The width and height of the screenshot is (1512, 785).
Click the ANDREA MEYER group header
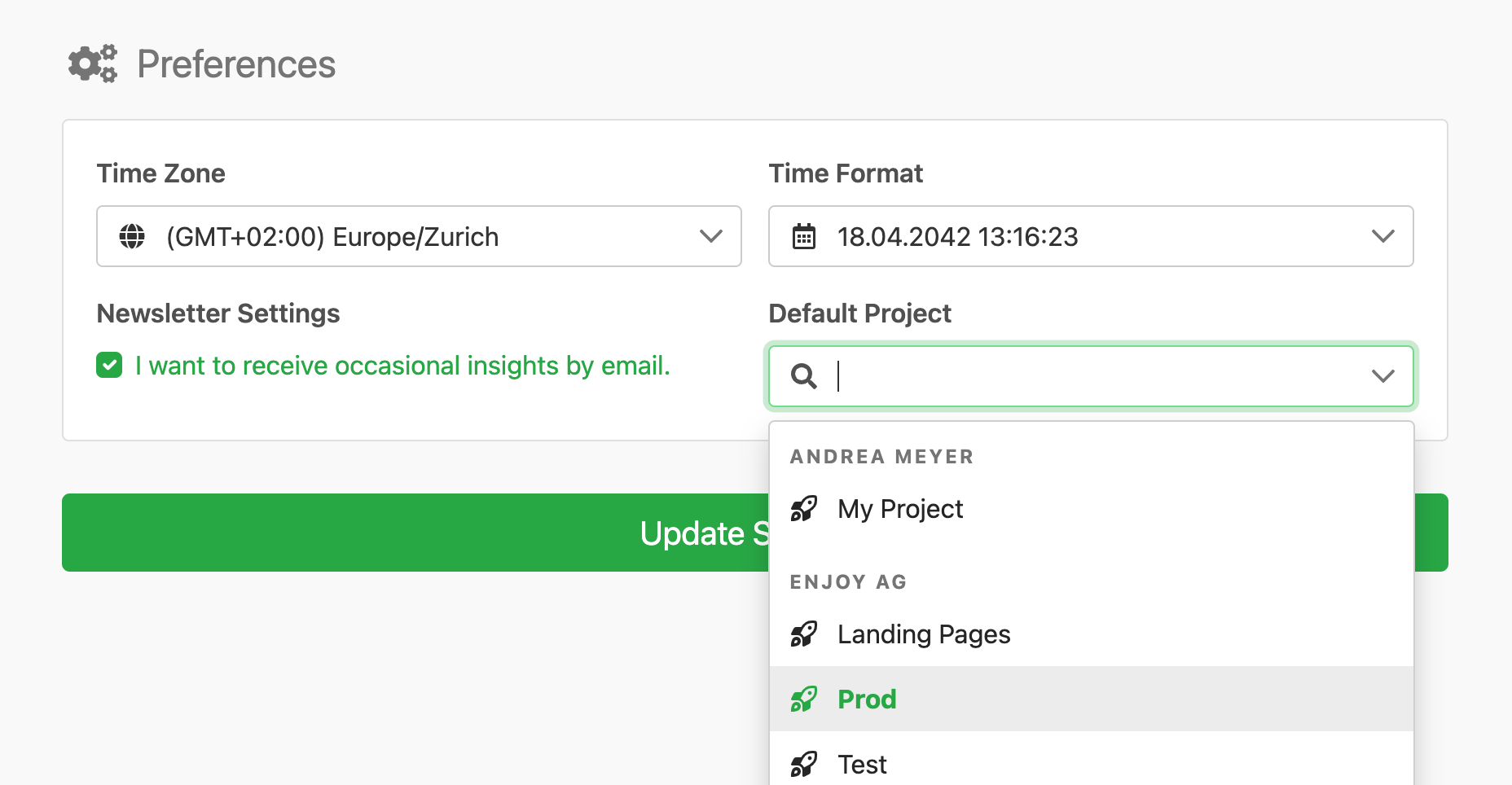(x=881, y=457)
